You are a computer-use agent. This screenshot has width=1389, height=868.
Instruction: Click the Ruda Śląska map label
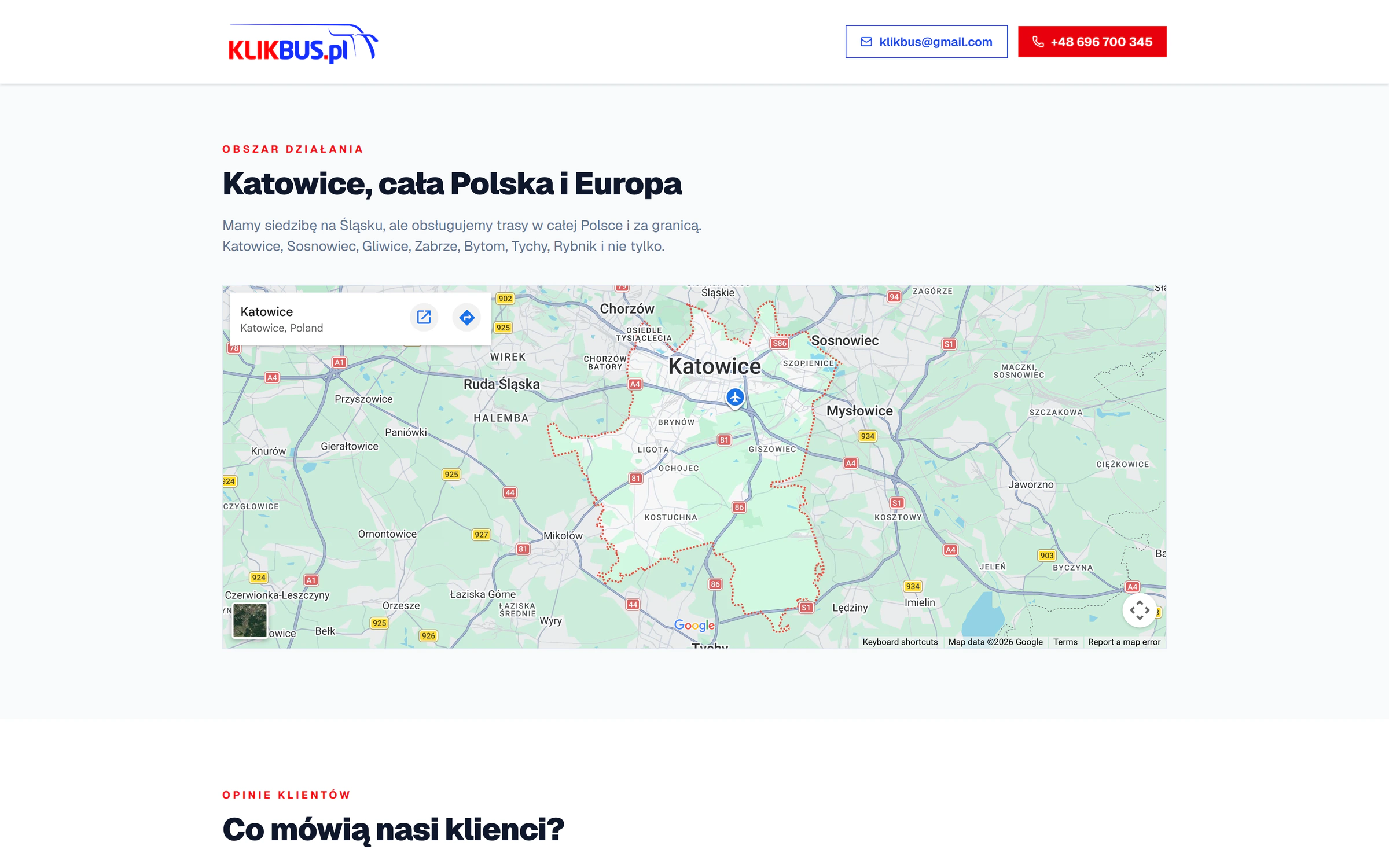[x=501, y=384]
